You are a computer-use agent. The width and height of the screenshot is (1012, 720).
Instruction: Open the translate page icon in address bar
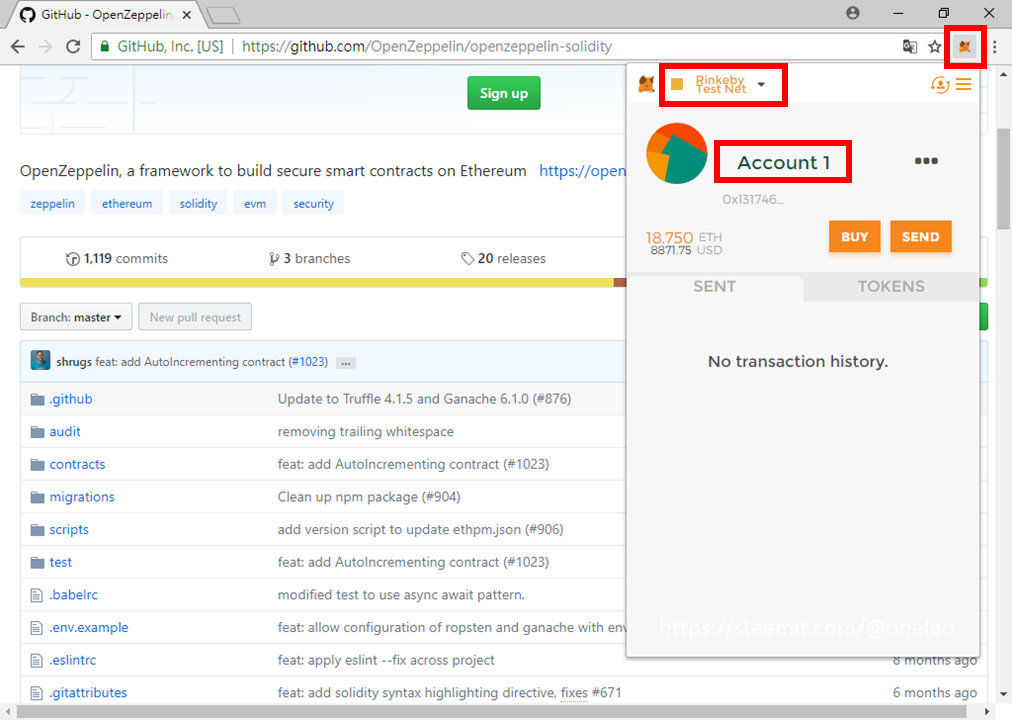click(x=910, y=46)
